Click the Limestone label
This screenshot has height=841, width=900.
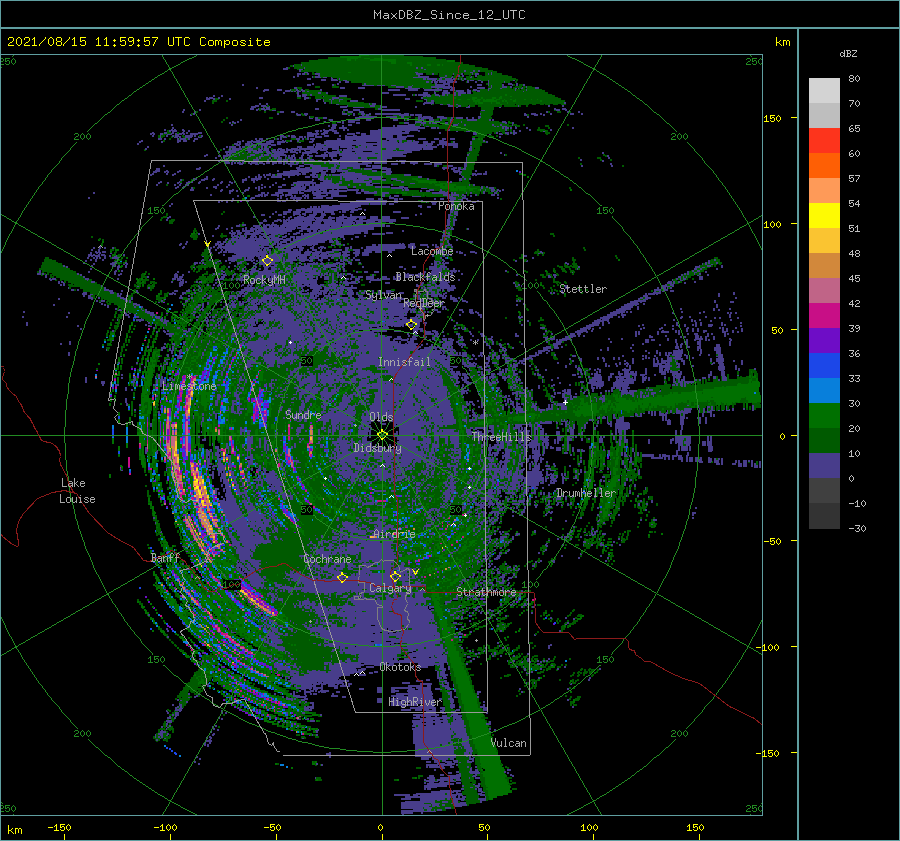coord(189,386)
